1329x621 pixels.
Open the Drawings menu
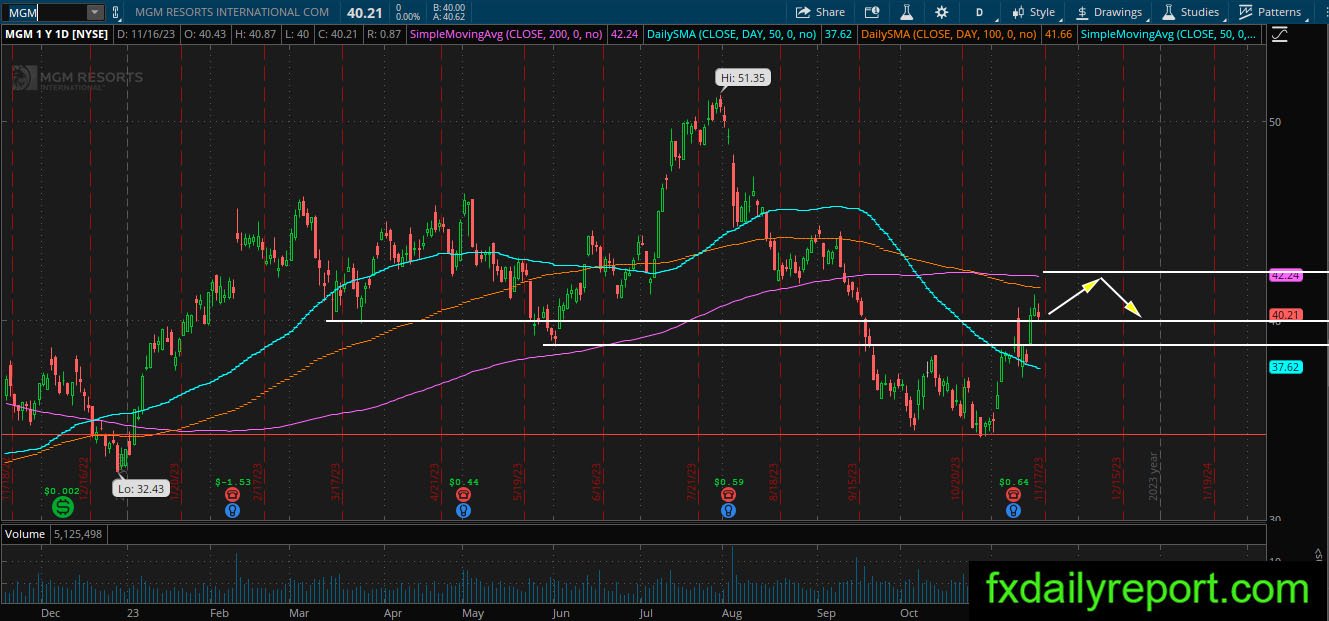click(x=1109, y=12)
